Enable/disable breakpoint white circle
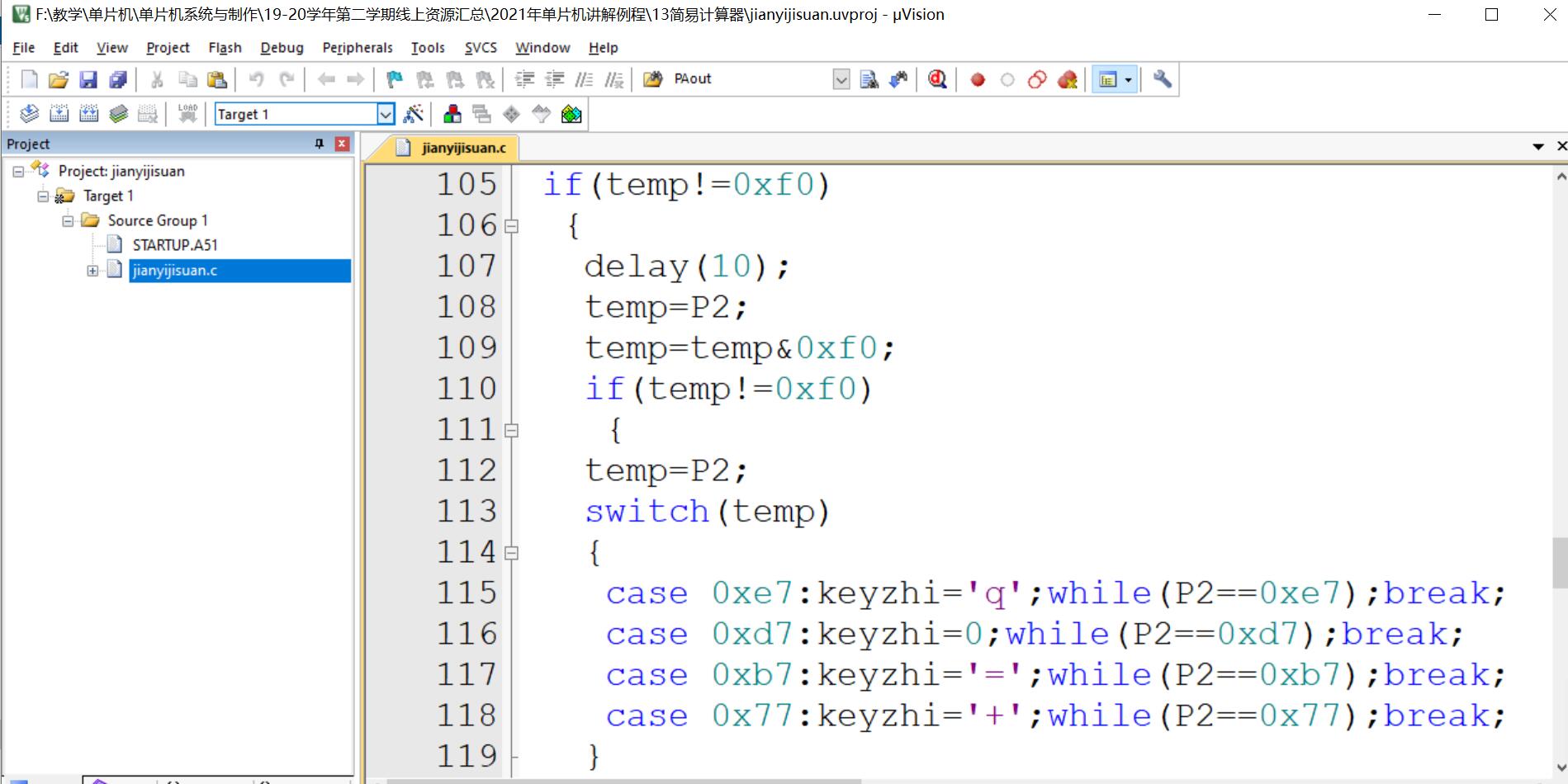 tap(1007, 79)
